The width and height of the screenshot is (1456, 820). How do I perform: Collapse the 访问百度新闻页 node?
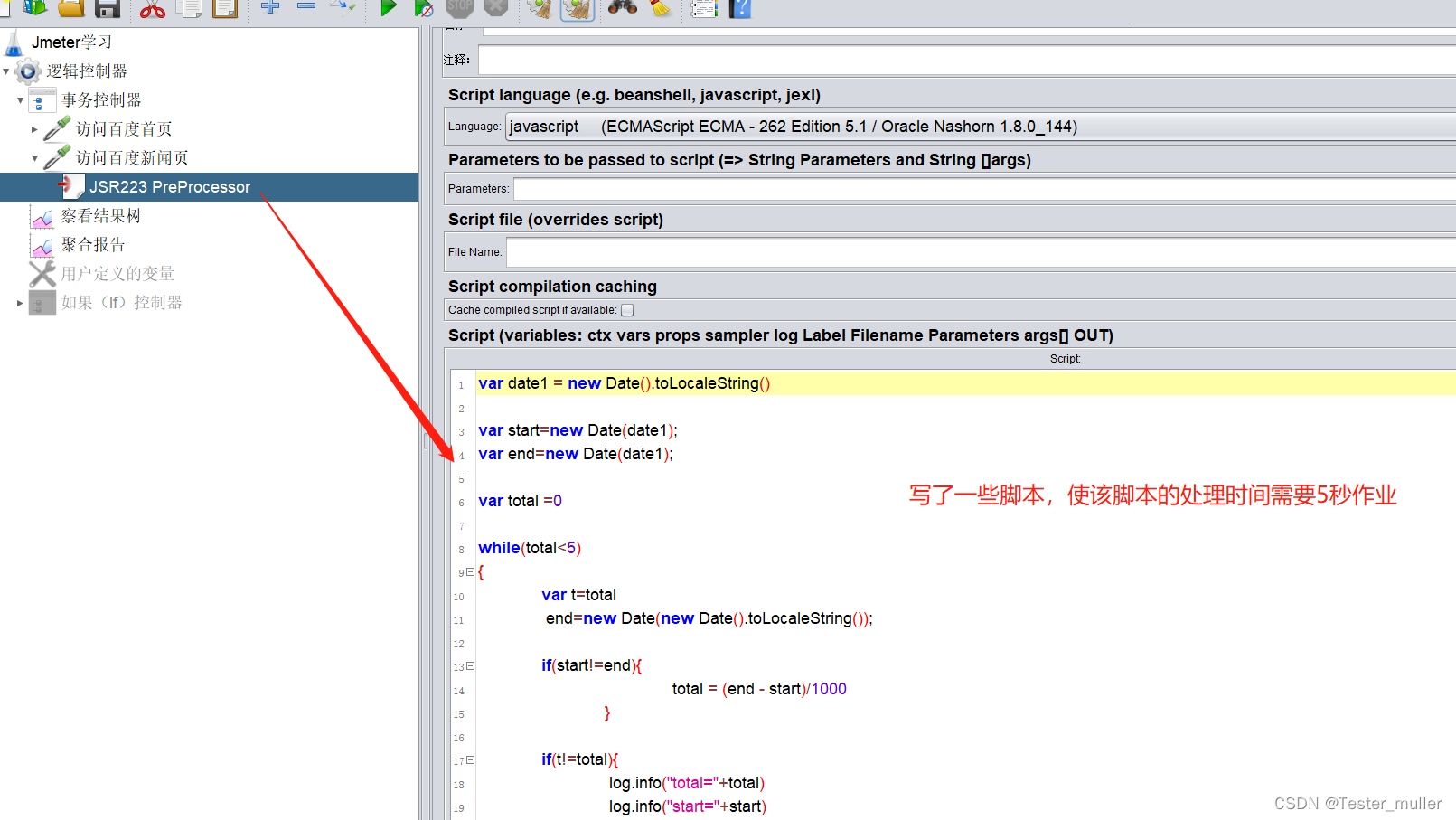click(34, 158)
